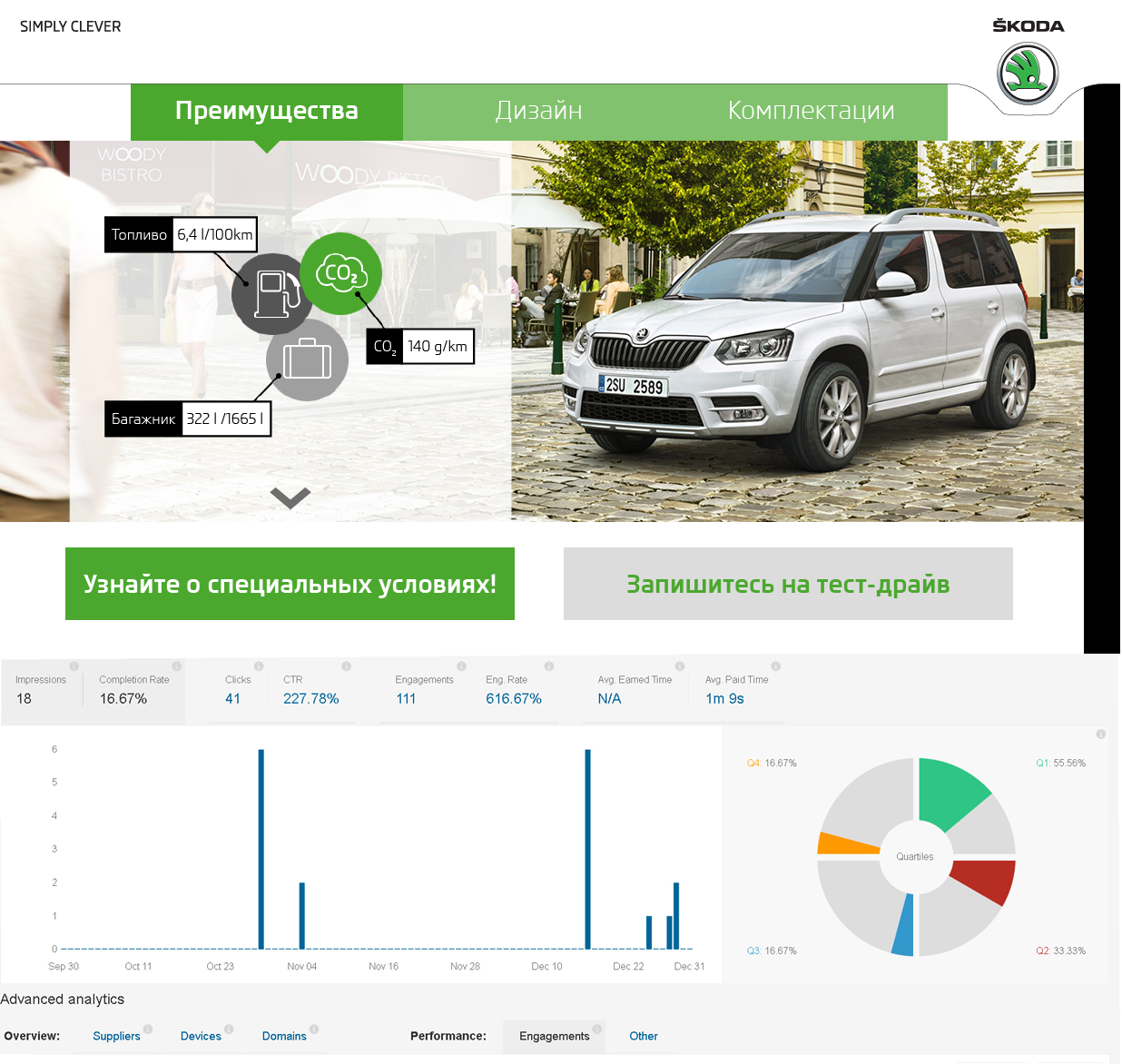This screenshot has height=1064, width=1122.
Task: Click Запишитесь на тест-драйв button
Action: (788, 584)
